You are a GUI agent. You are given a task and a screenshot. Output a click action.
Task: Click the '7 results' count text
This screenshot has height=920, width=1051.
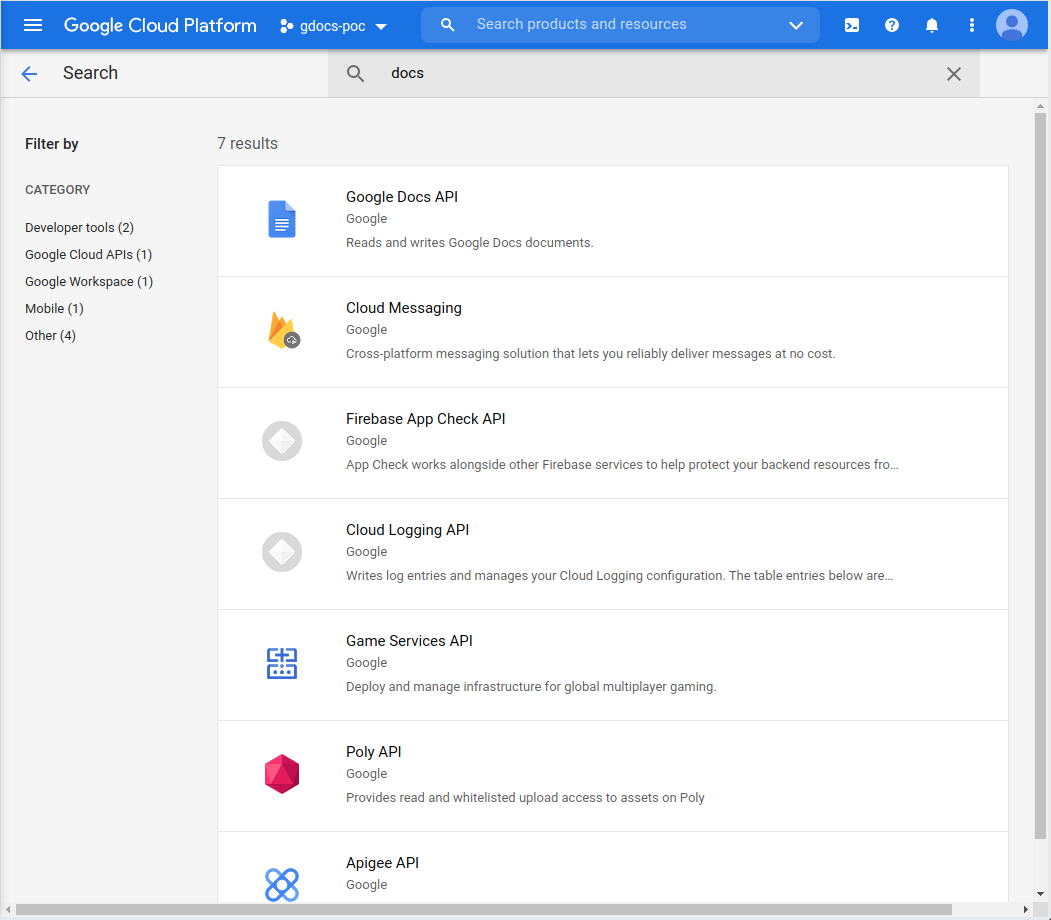pyautogui.click(x=247, y=143)
